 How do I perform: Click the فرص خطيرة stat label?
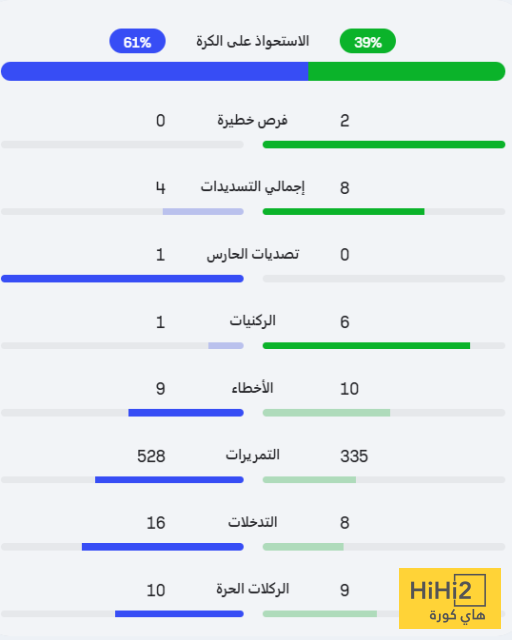pyautogui.click(x=252, y=120)
